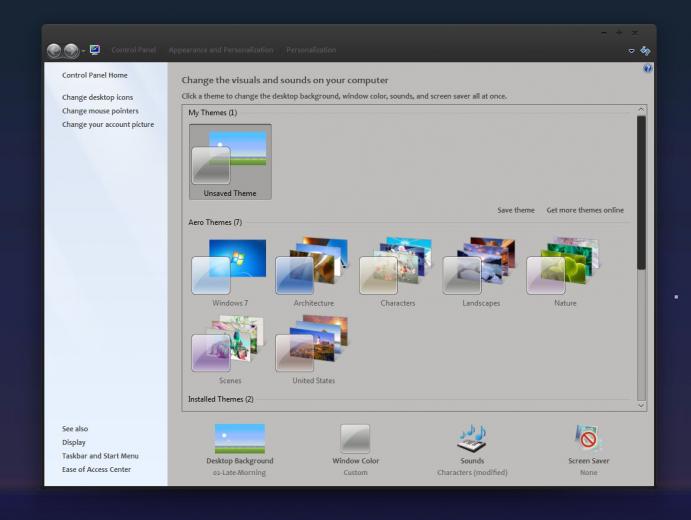Apply the United States theme

[314, 349]
